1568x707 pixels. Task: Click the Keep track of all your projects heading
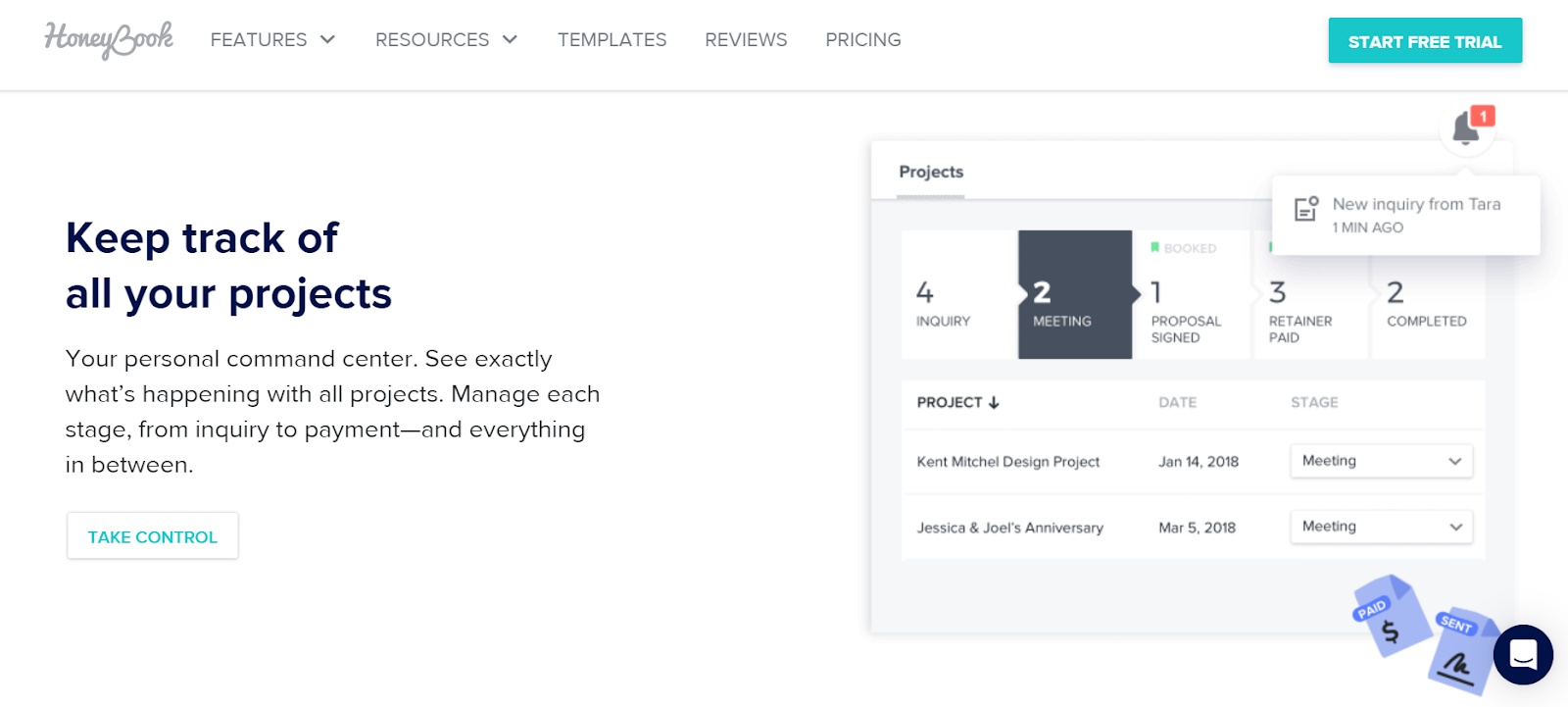228,266
